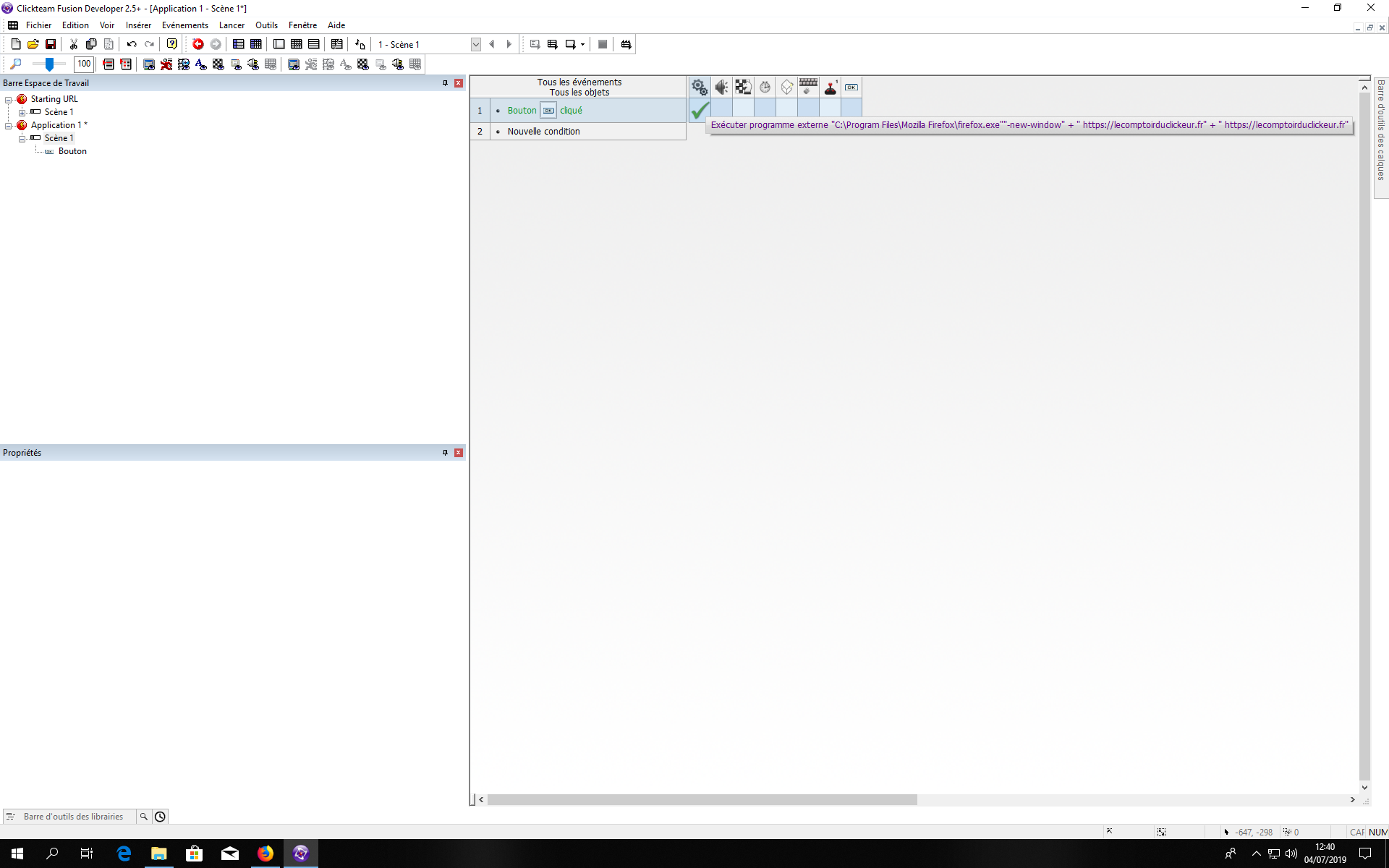Viewport: 1389px width, 868px height.
Task: Open the '1 - Scène 1' frame dropdown
Action: (x=475, y=44)
